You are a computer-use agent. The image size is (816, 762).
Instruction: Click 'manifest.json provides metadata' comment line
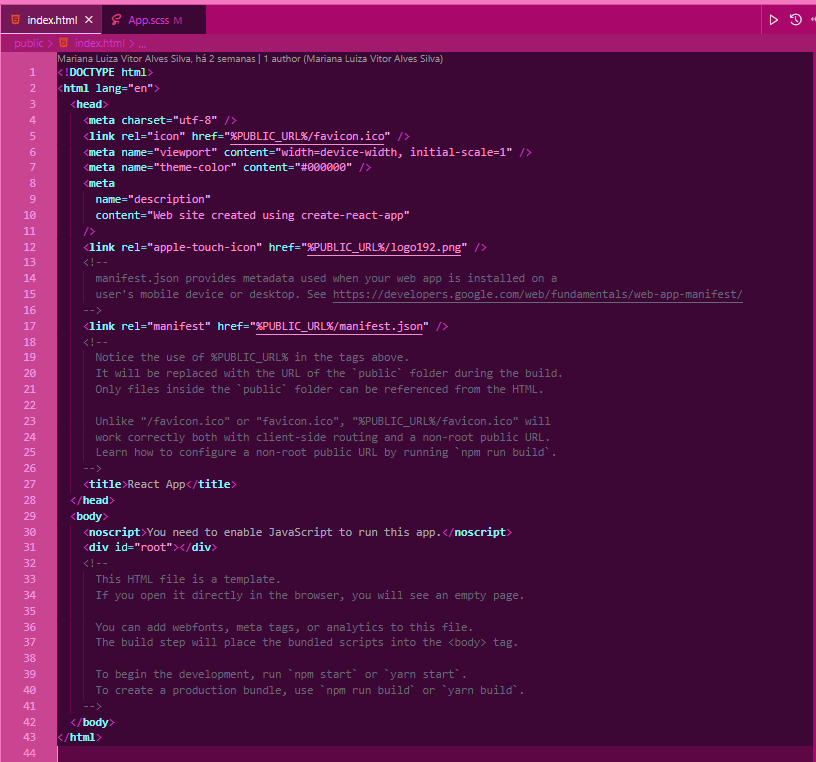point(326,278)
